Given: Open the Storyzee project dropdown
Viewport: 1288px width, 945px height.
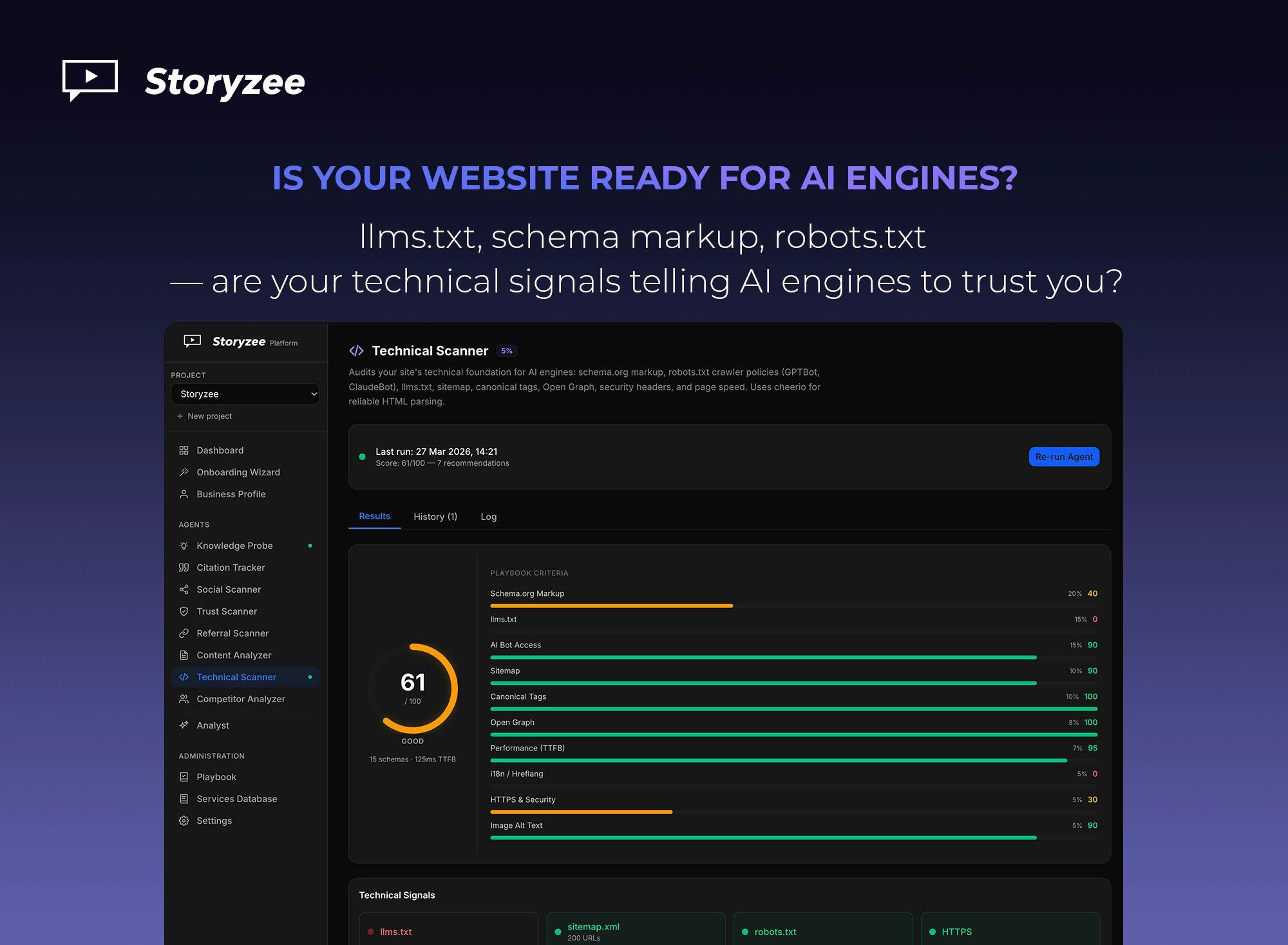Looking at the screenshot, I should click(245, 394).
